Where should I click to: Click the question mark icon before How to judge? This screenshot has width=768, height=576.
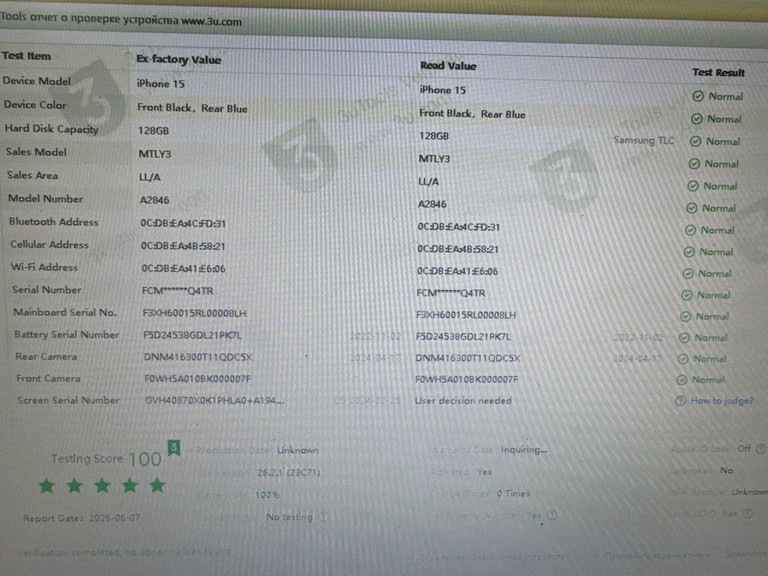[680, 401]
